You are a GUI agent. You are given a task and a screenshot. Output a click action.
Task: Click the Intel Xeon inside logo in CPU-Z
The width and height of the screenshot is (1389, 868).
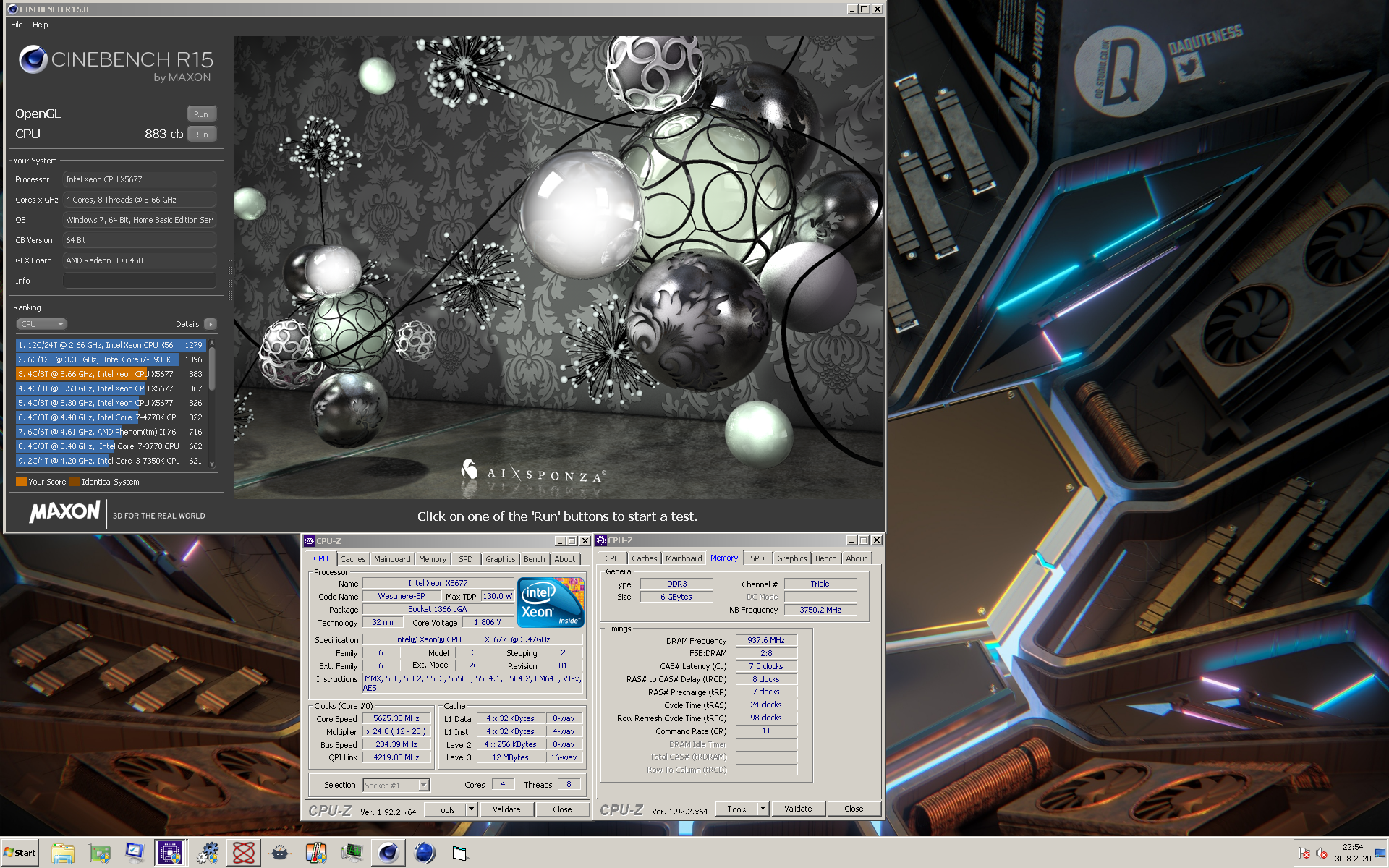pos(551,603)
